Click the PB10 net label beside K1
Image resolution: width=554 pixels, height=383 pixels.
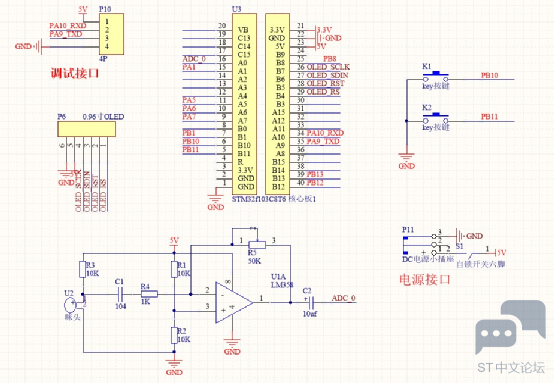click(489, 75)
